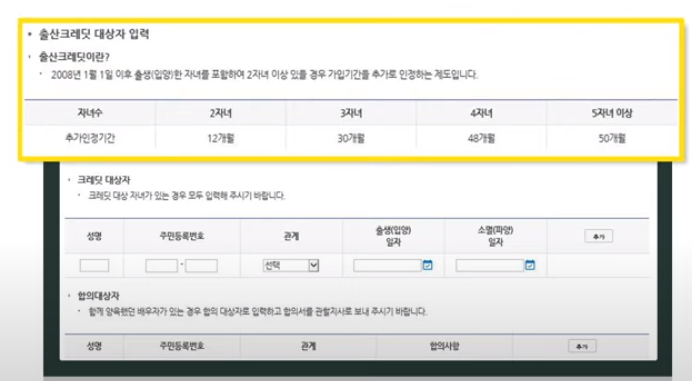Focus the second 주민등록번호 input box
Viewport: 692px width, 381px height.
click(201, 265)
